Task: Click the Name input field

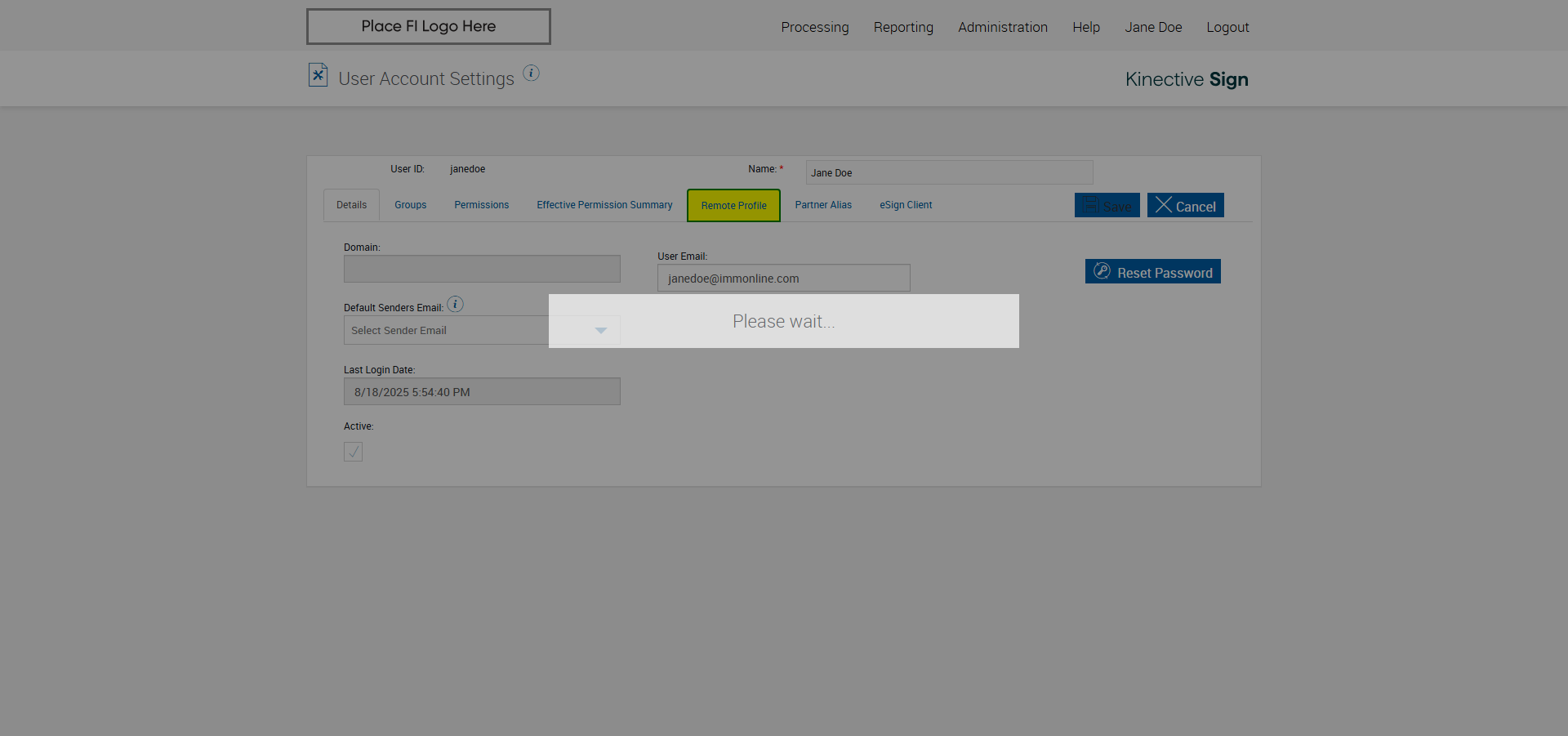Action: (949, 172)
